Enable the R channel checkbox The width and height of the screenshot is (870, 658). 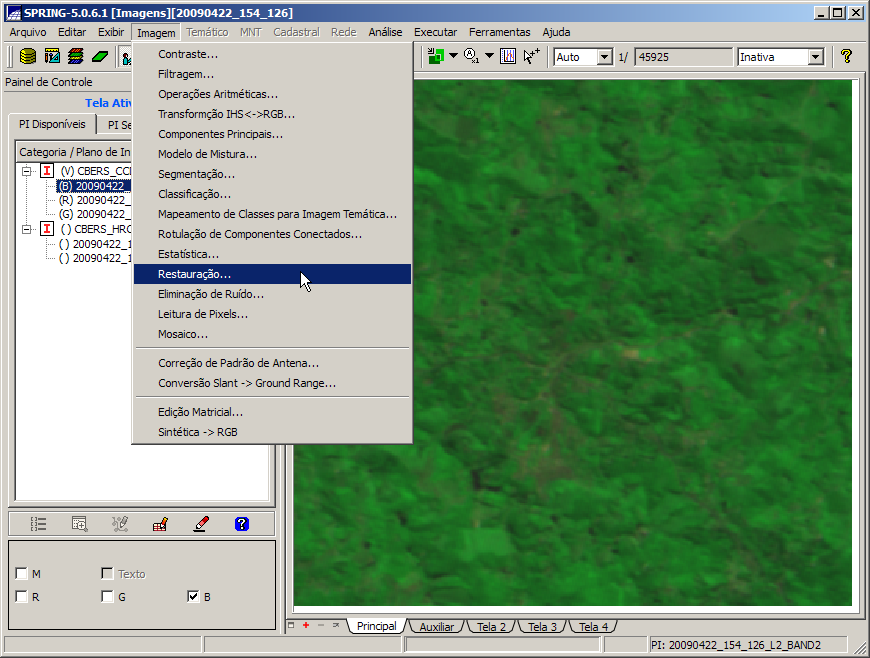22,597
